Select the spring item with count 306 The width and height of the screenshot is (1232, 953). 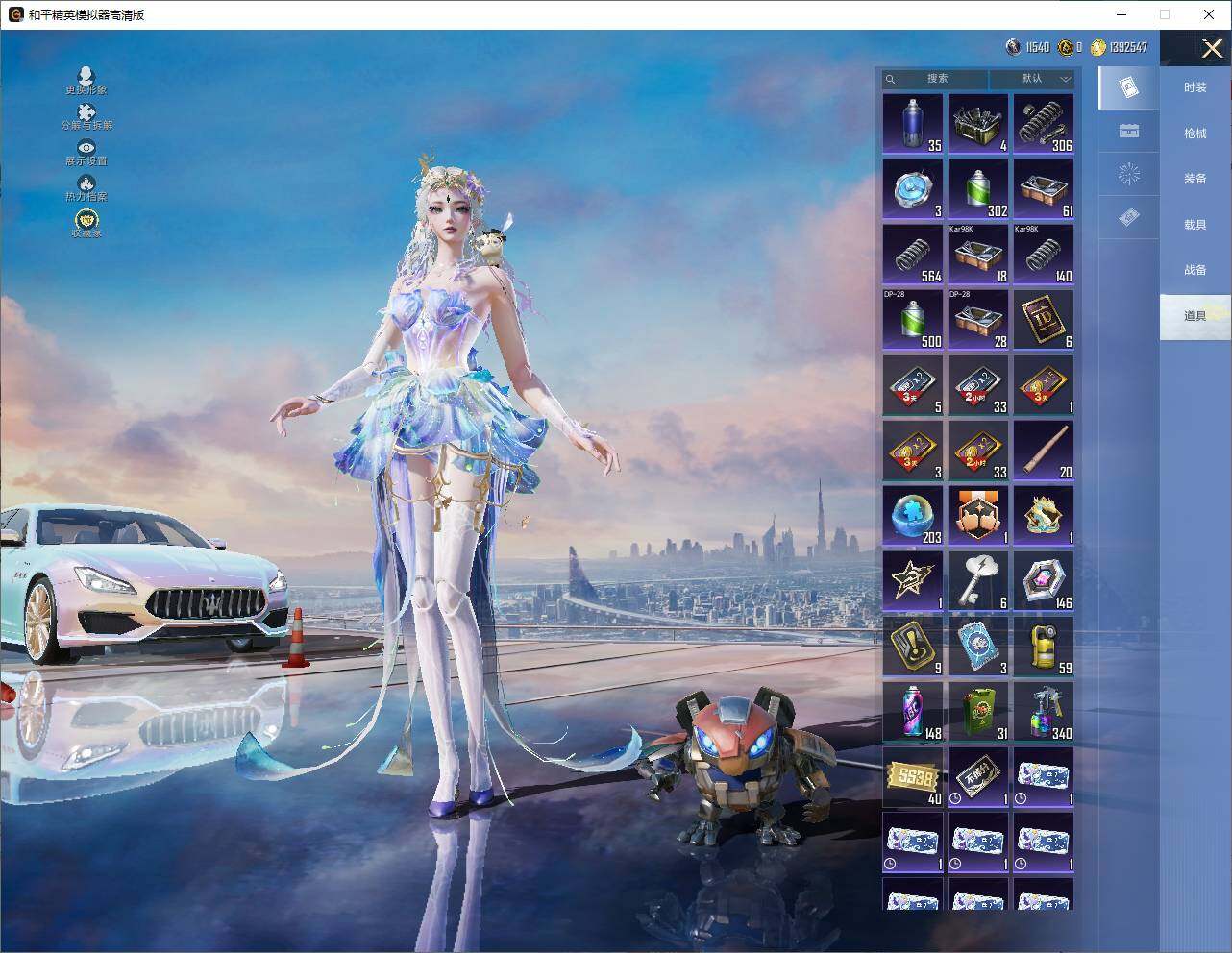tap(1044, 124)
